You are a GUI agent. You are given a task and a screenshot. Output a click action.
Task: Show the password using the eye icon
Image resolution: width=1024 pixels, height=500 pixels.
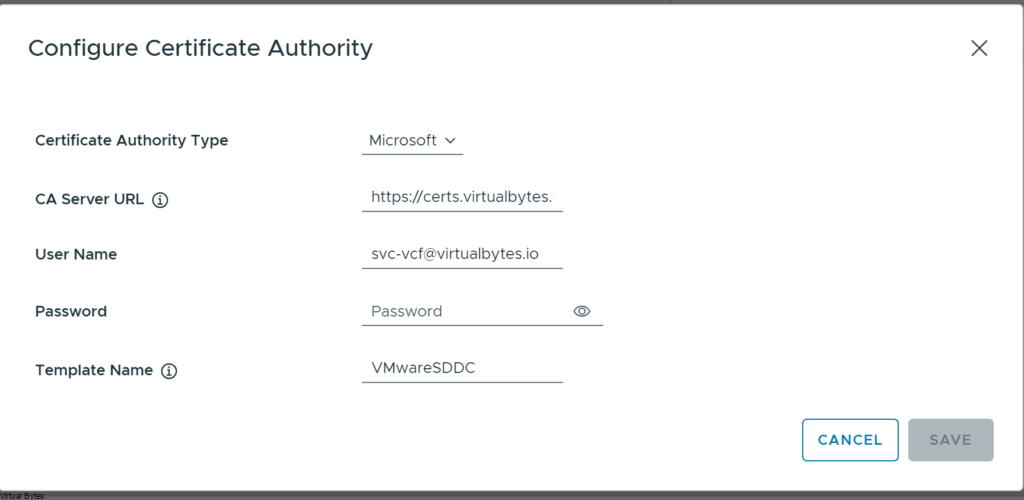coord(582,311)
